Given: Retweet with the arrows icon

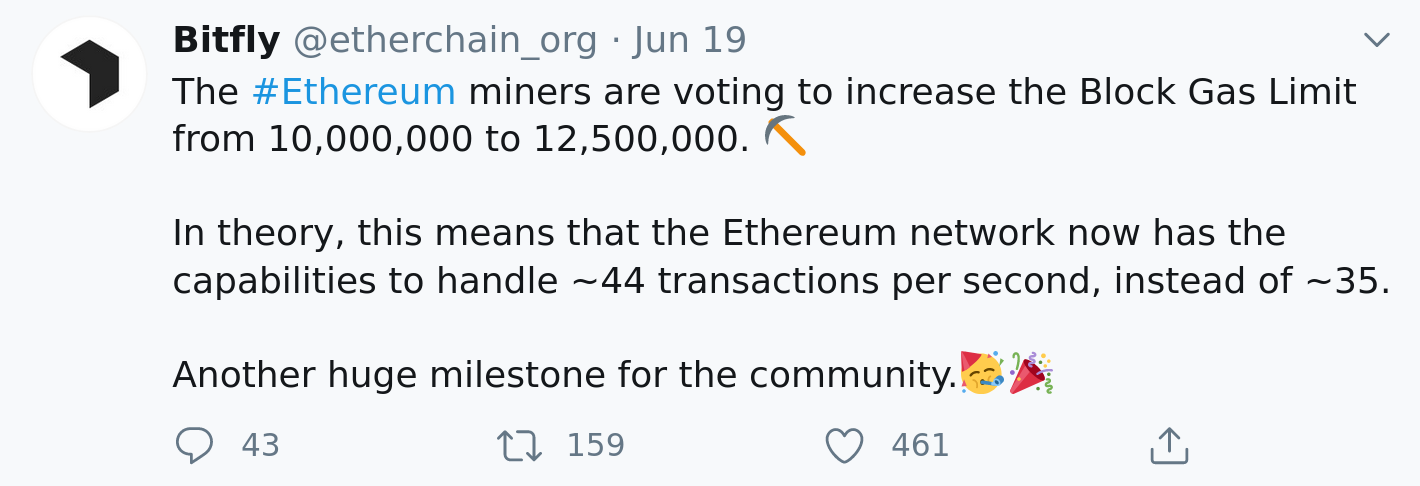Looking at the screenshot, I should coord(519,446).
